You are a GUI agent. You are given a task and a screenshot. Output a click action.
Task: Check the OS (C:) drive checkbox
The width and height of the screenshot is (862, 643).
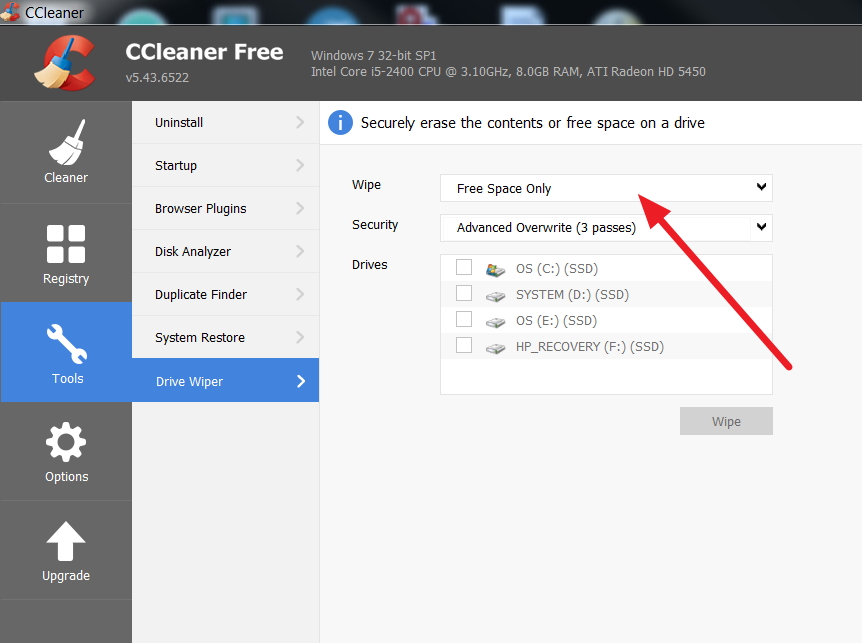pyautogui.click(x=464, y=267)
